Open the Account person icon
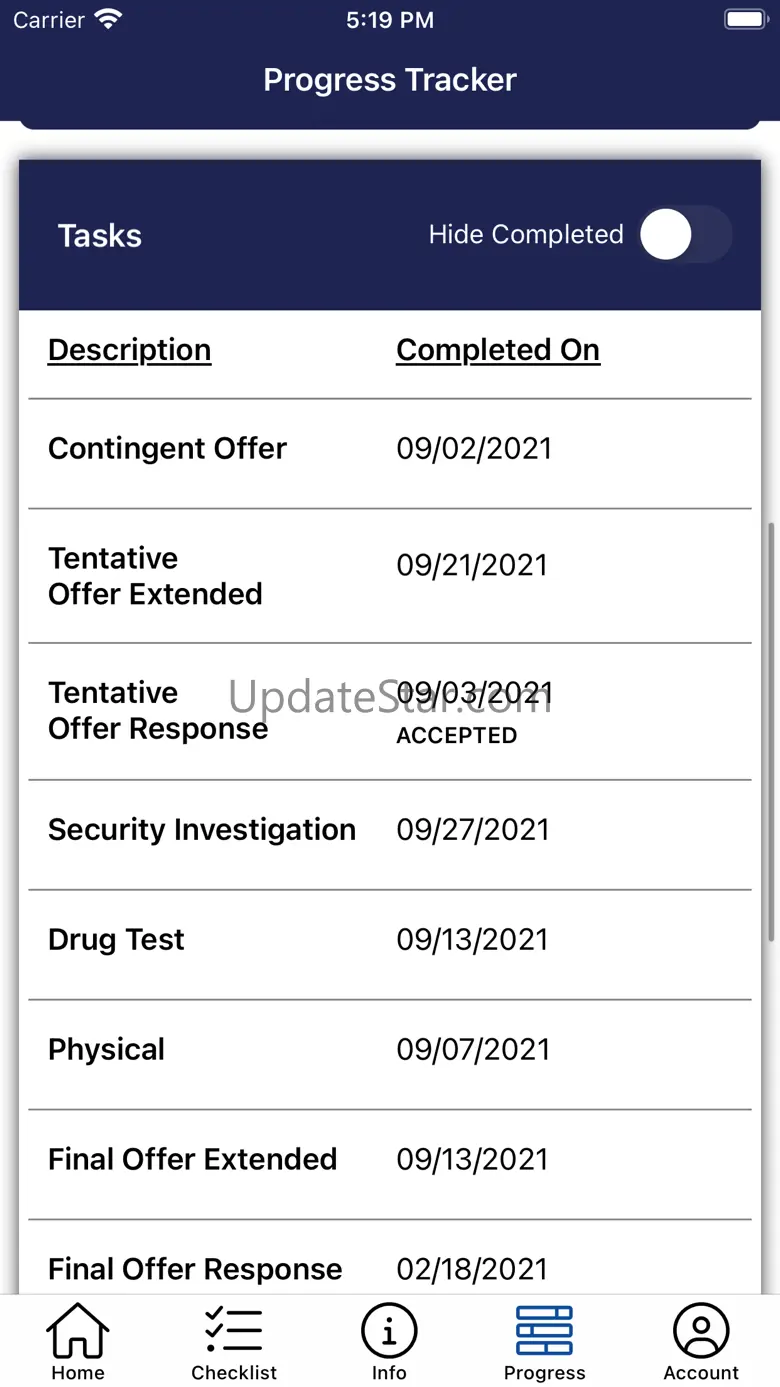 pos(701,1331)
